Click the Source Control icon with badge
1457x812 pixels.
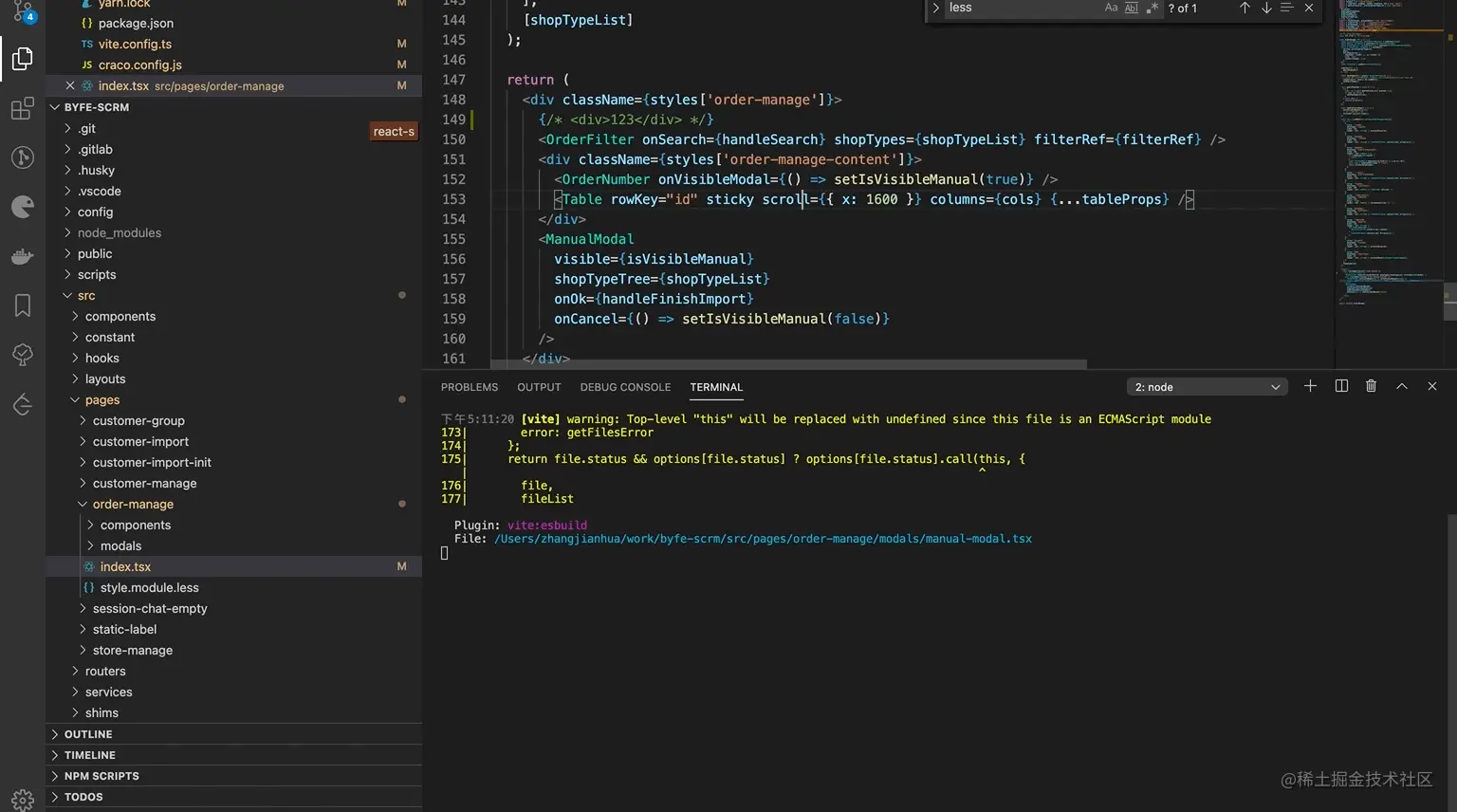coord(23,11)
